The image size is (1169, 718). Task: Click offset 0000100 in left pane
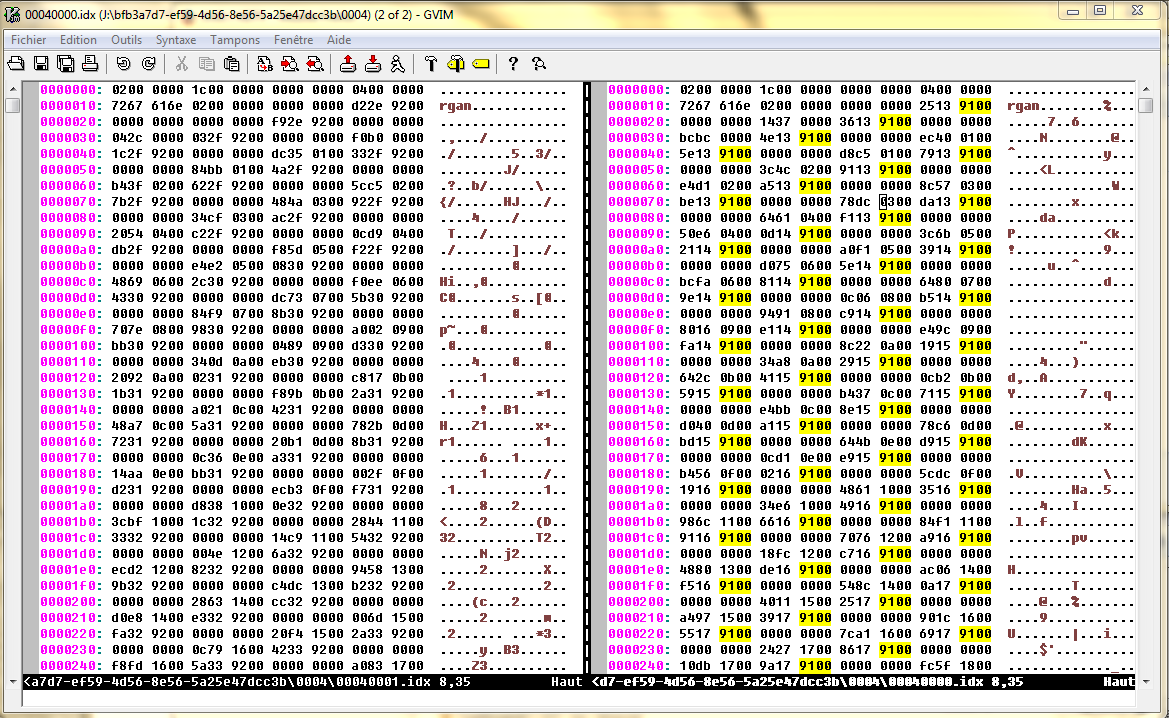pyautogui.click(x=68, y=346)
